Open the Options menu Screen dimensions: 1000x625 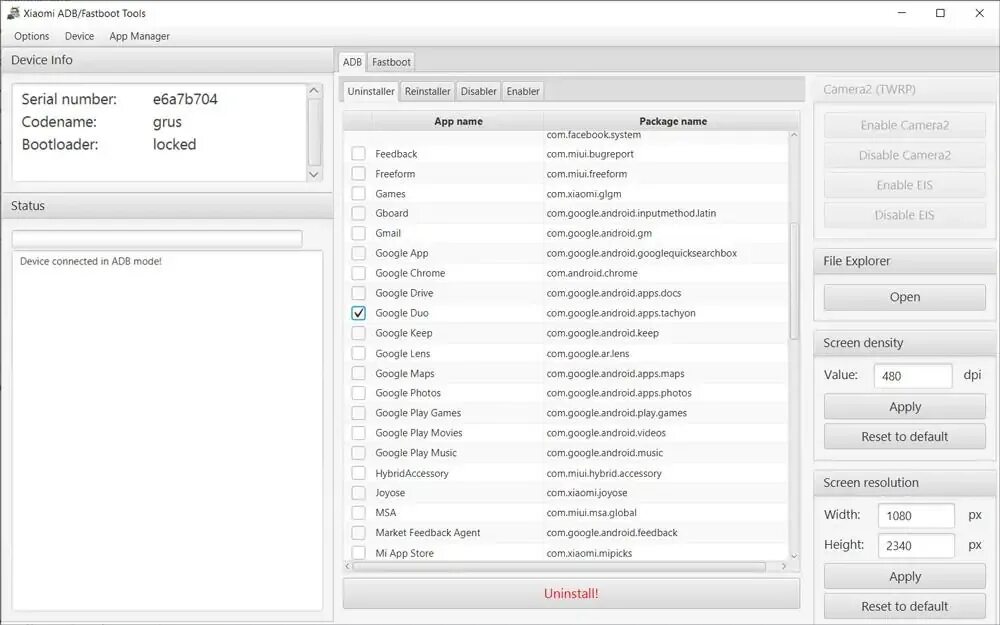point(31,36)
